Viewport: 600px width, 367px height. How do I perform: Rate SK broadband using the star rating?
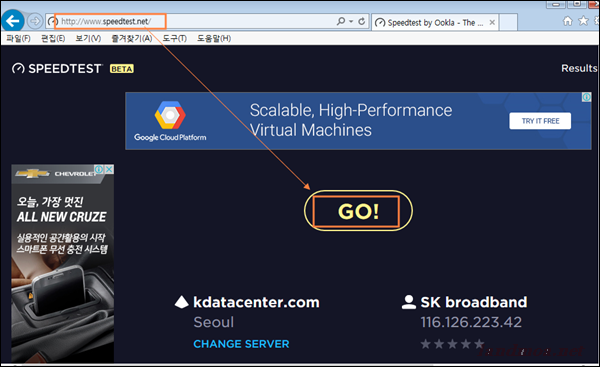(452, 344)
